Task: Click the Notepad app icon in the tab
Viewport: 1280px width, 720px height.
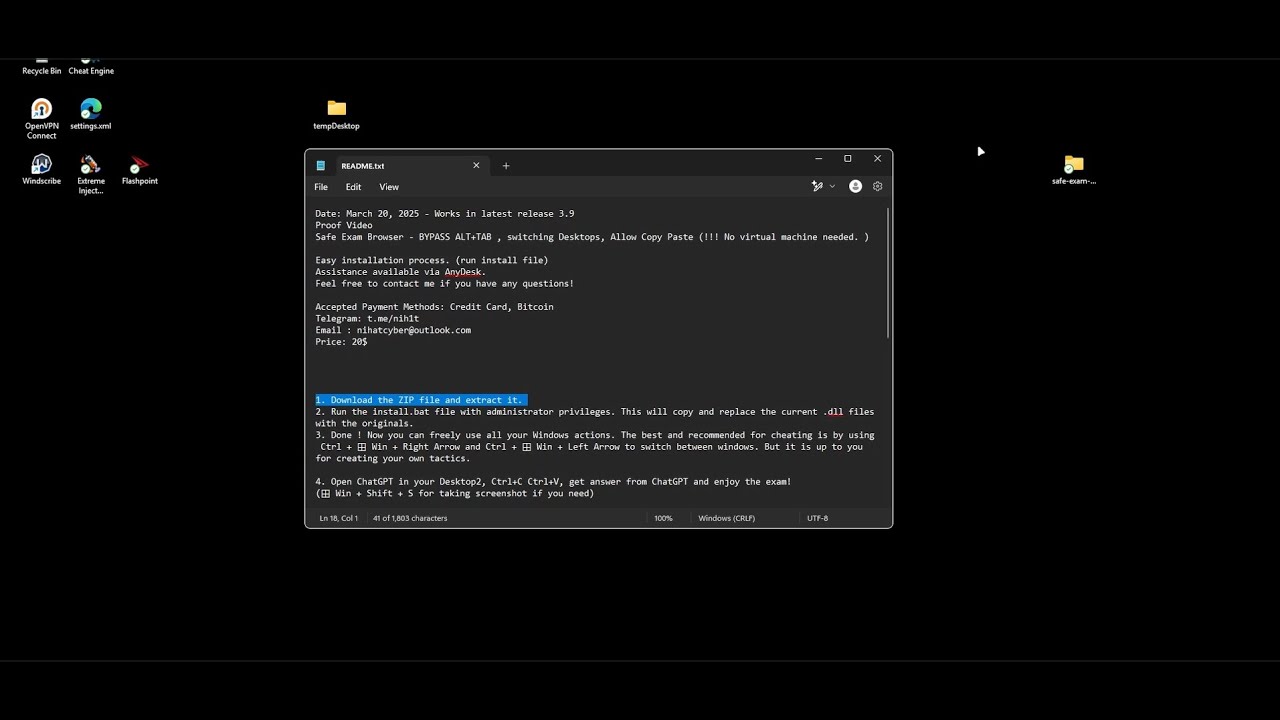Action: (x=321, y=166)
